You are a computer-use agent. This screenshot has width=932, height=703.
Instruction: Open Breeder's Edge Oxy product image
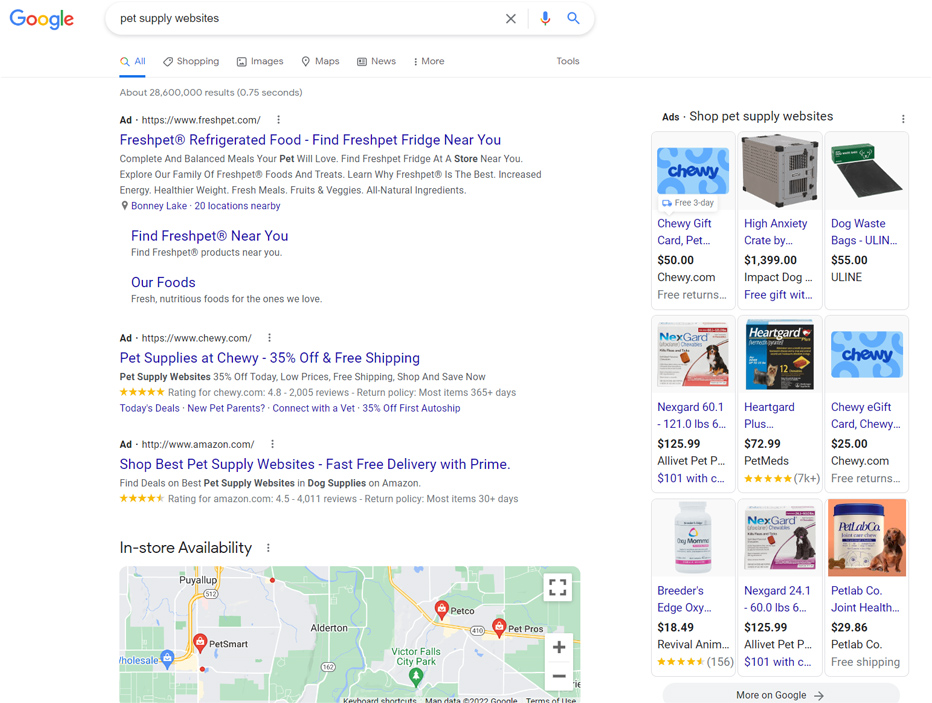coord(693,538)
